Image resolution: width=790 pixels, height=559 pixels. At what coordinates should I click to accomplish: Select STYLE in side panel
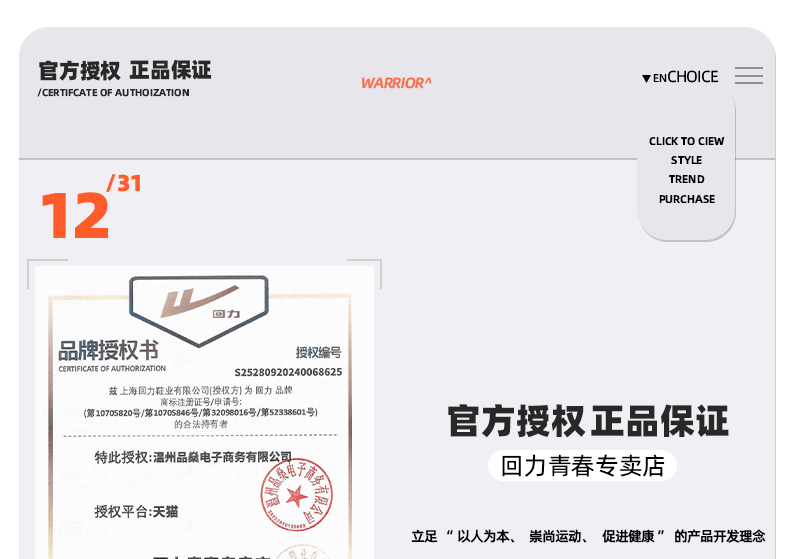686,160
